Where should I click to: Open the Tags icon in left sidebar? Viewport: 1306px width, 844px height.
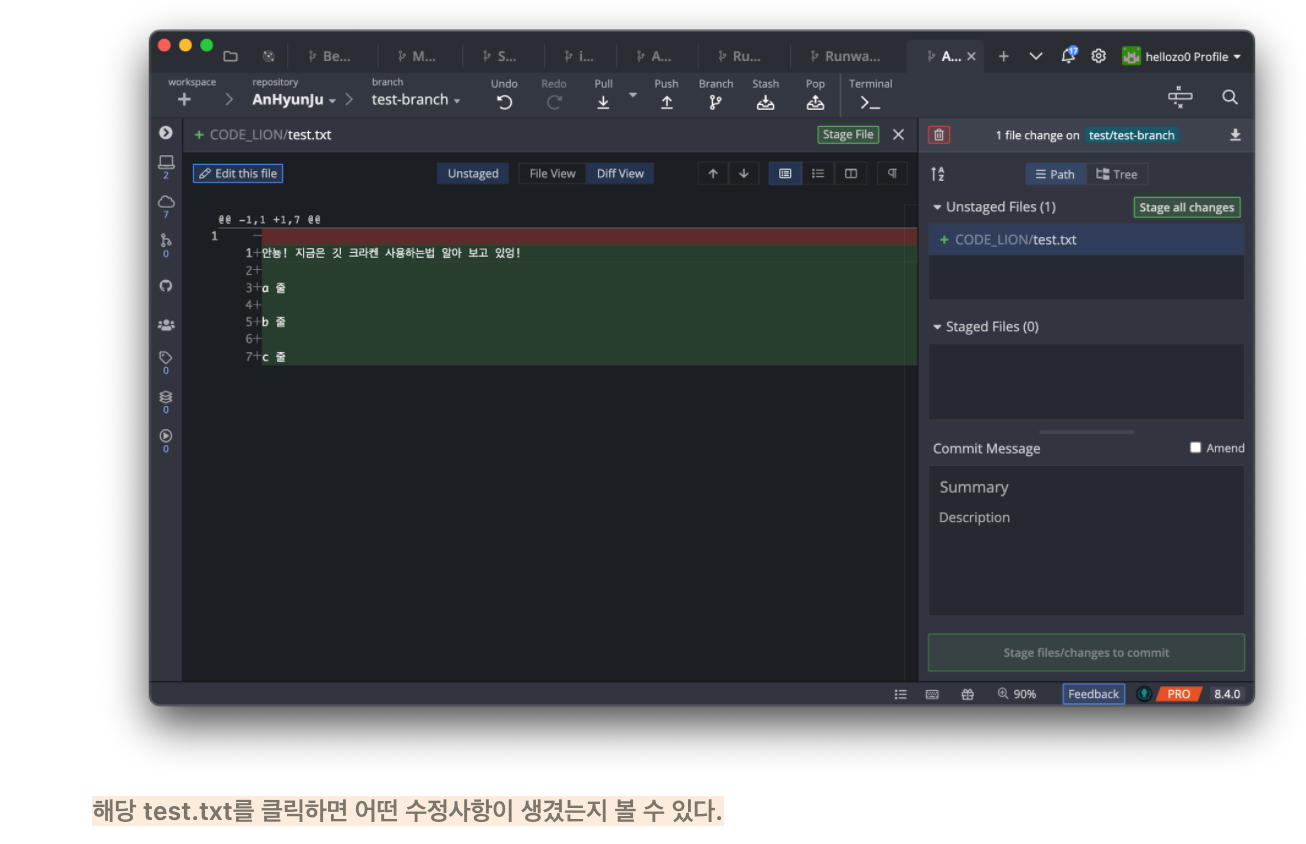(166, 357)
